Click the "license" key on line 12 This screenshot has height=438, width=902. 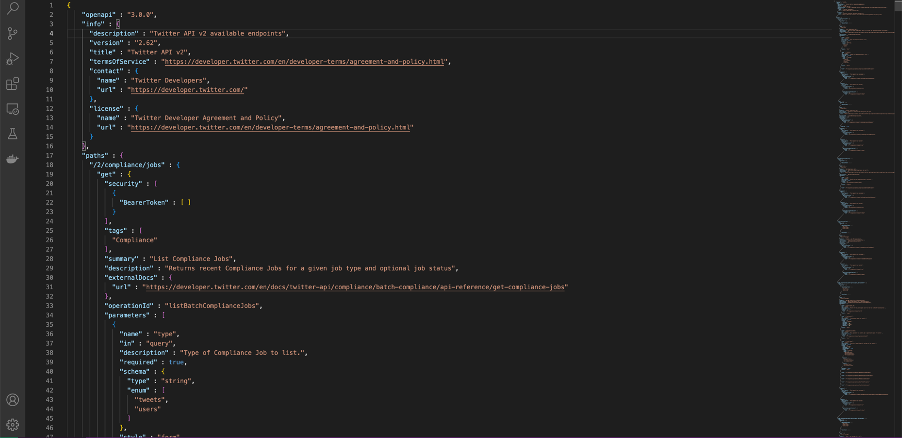(x=106, y=108)
